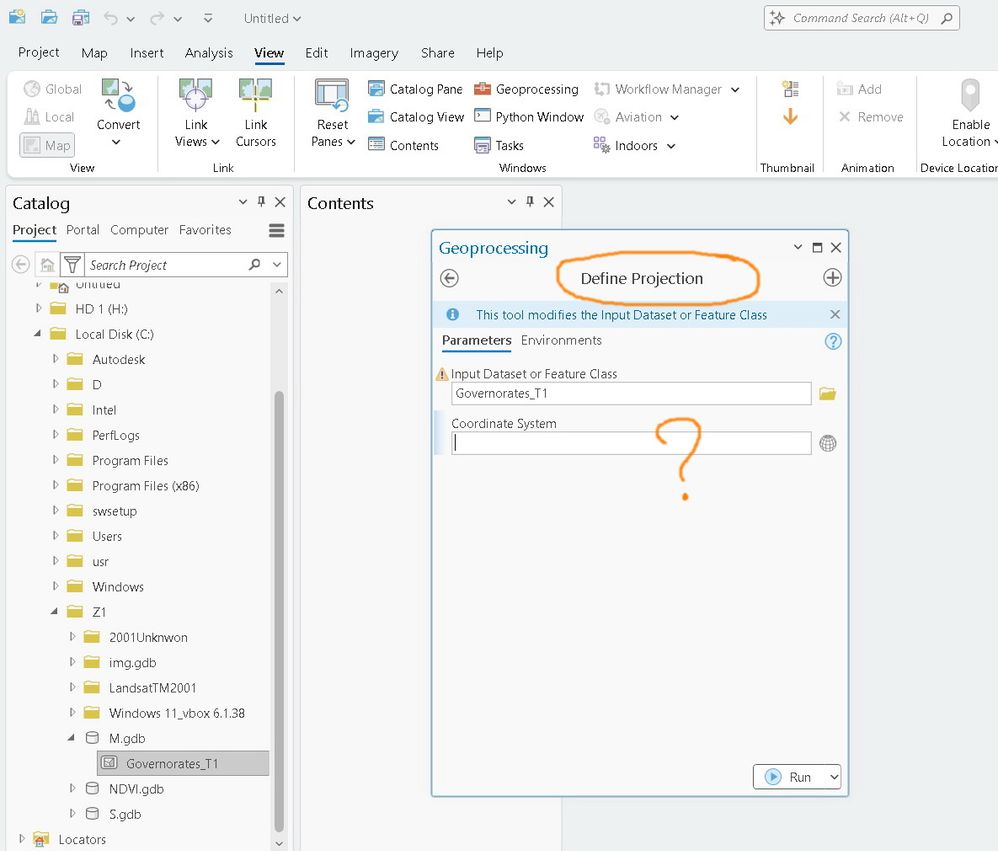The image size is (998, 851).
Task: Open the Catalog pane options chevron
Action: click(x=242, y=202)
